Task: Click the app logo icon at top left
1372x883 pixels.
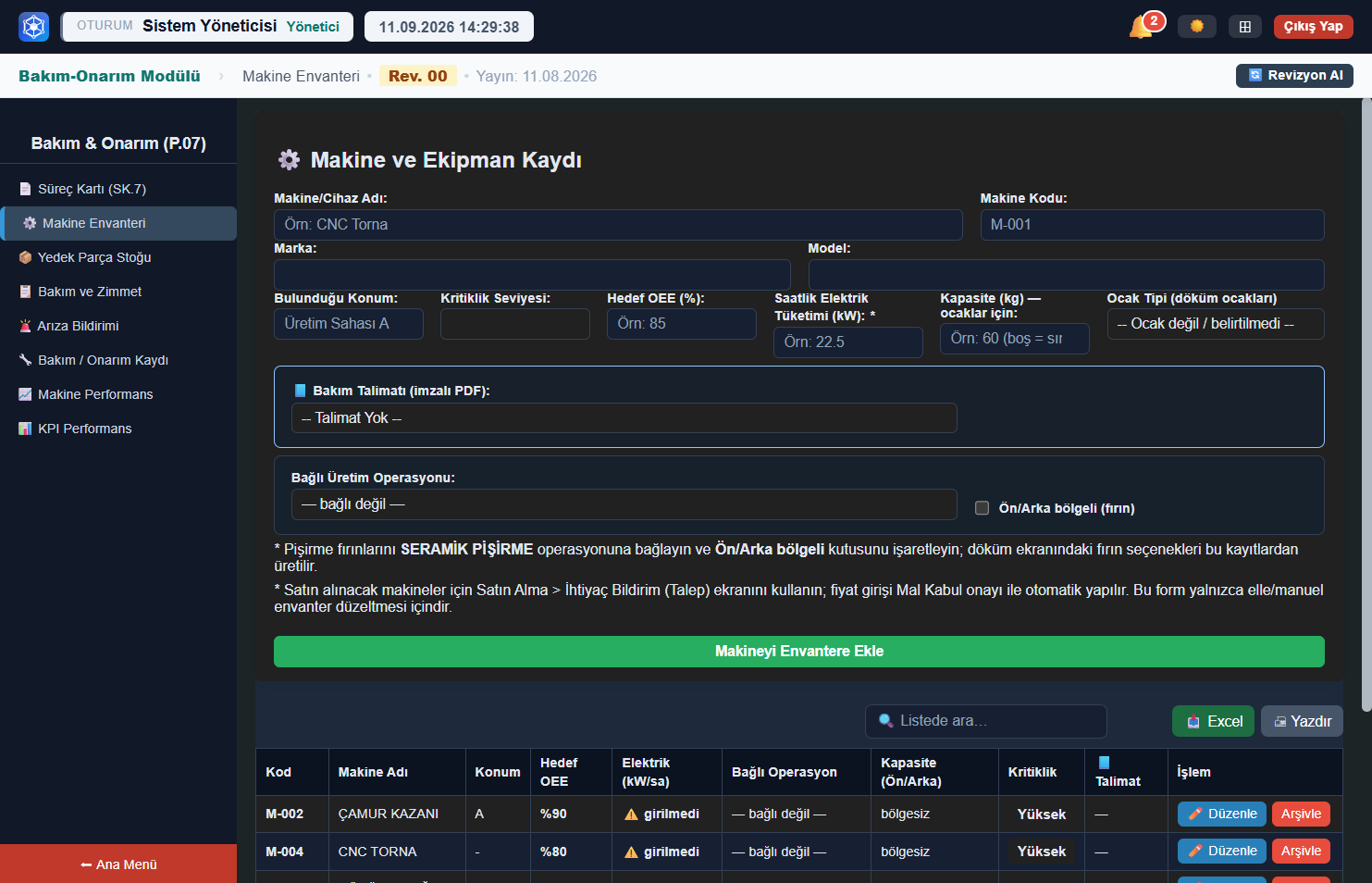Action: tap(34, 27)
